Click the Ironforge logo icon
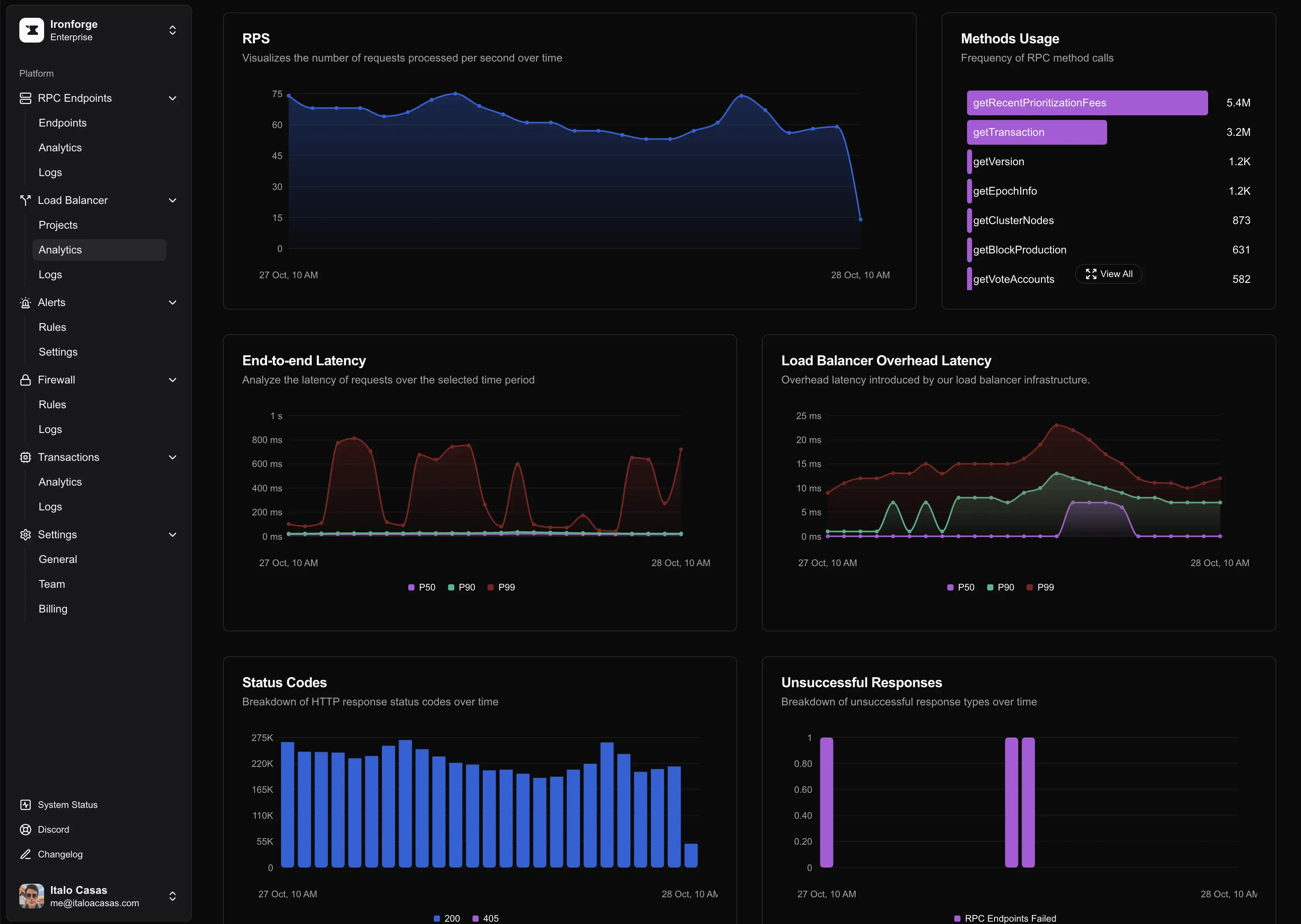This screenshot has width=1301, height=924. (x=31, y=30)
